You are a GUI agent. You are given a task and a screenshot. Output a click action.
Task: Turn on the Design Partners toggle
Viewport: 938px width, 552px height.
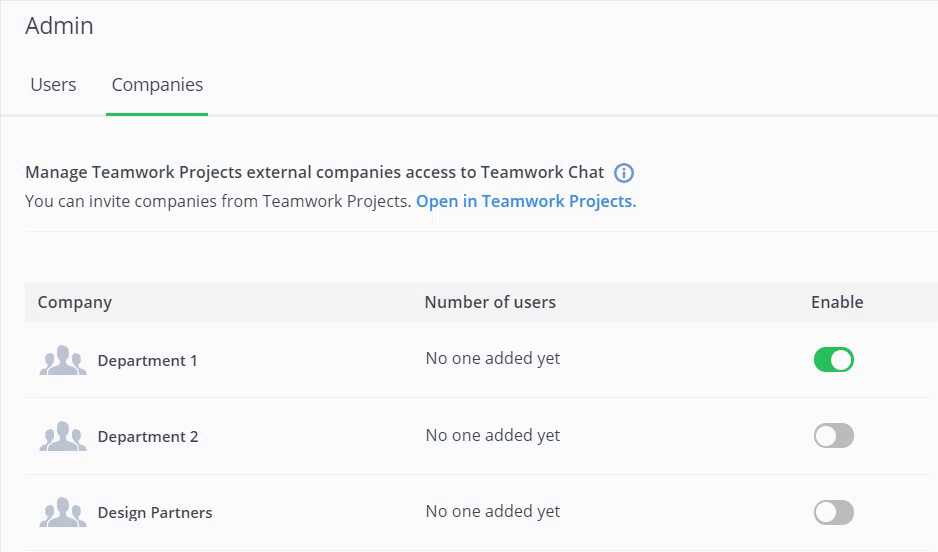[833, 513]
